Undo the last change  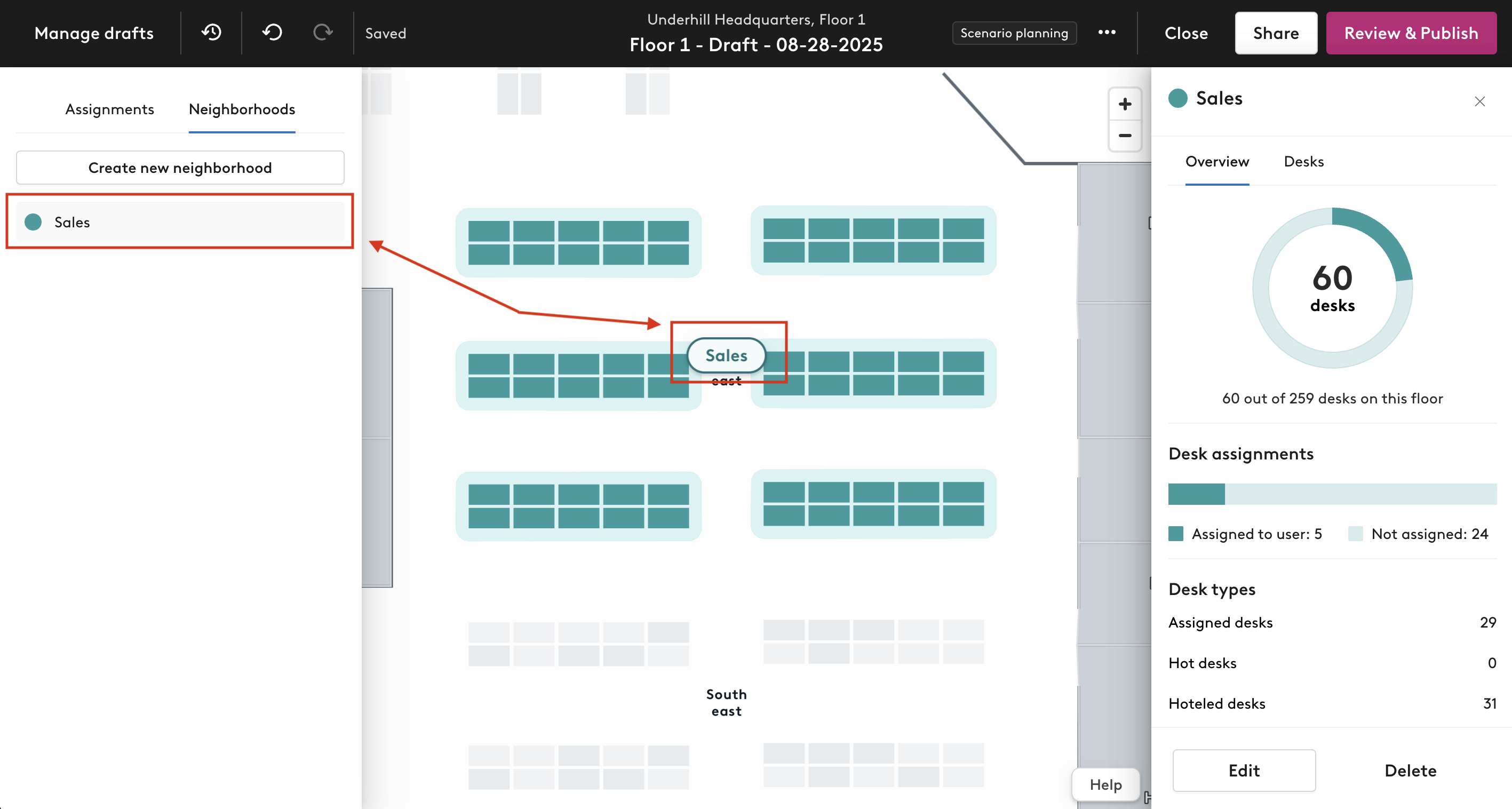tap(272, 33)
